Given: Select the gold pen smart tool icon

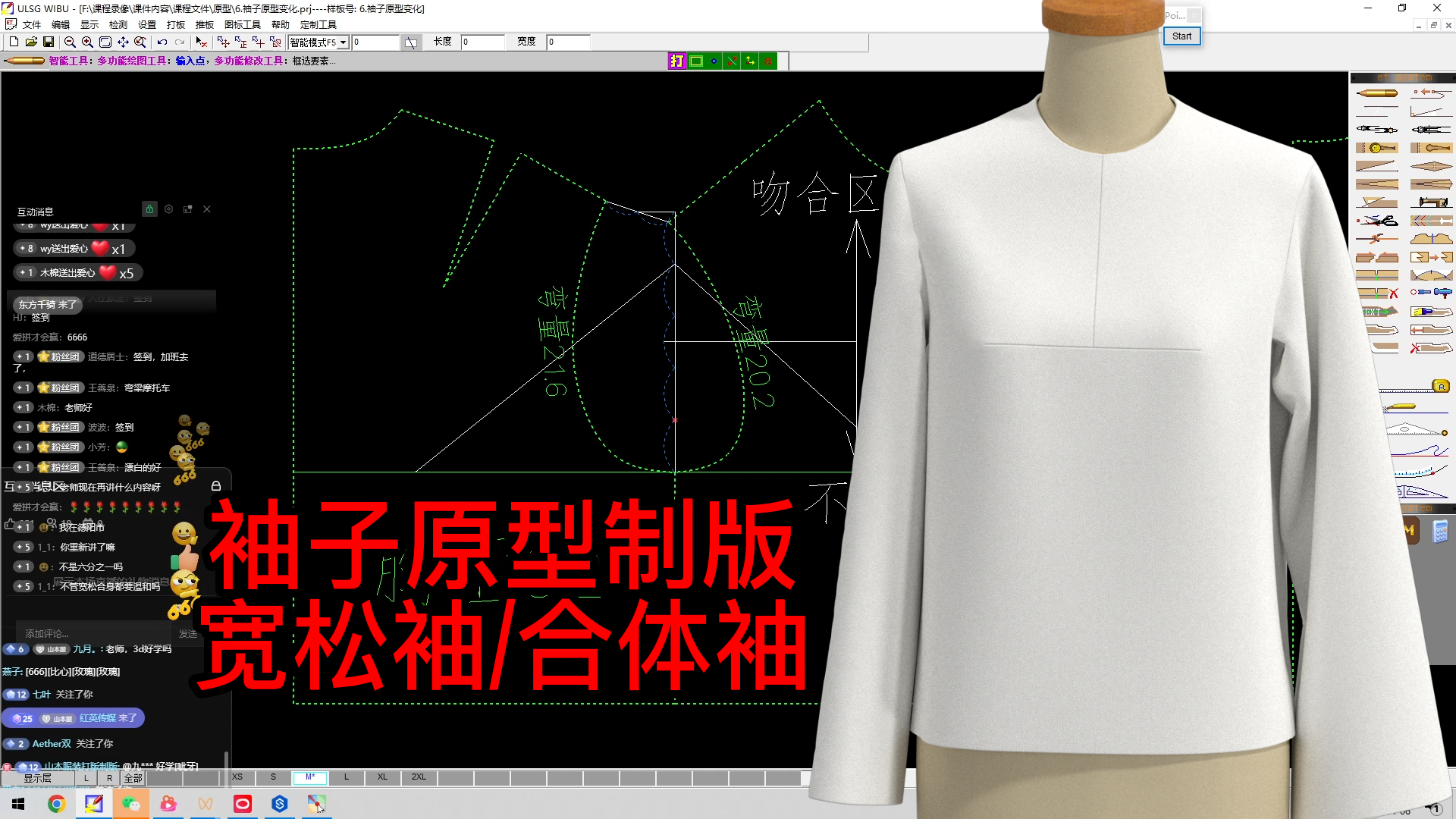Looking at the screenshot, I should point(1377,93).
